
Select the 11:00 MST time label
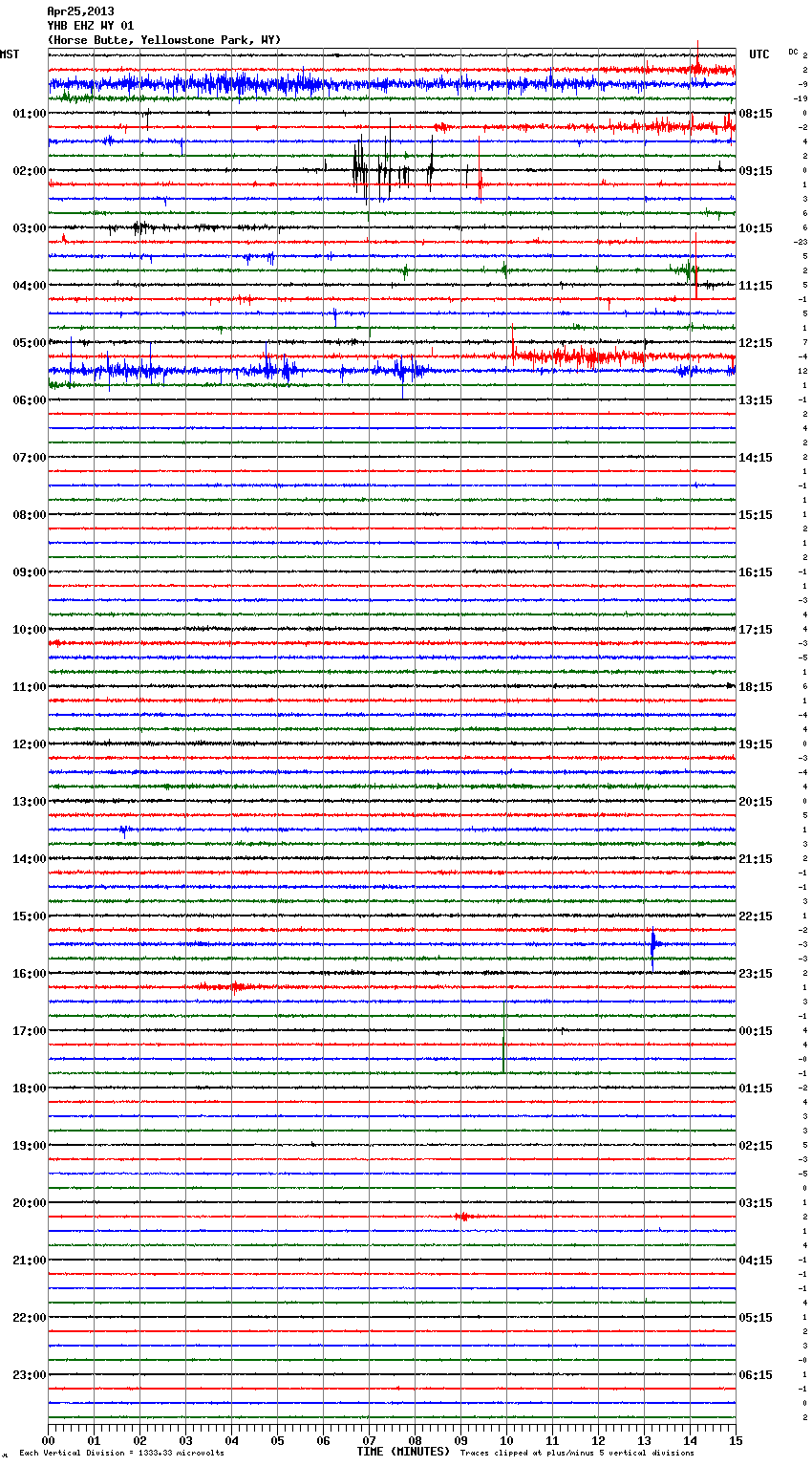(x=30, y=687)
